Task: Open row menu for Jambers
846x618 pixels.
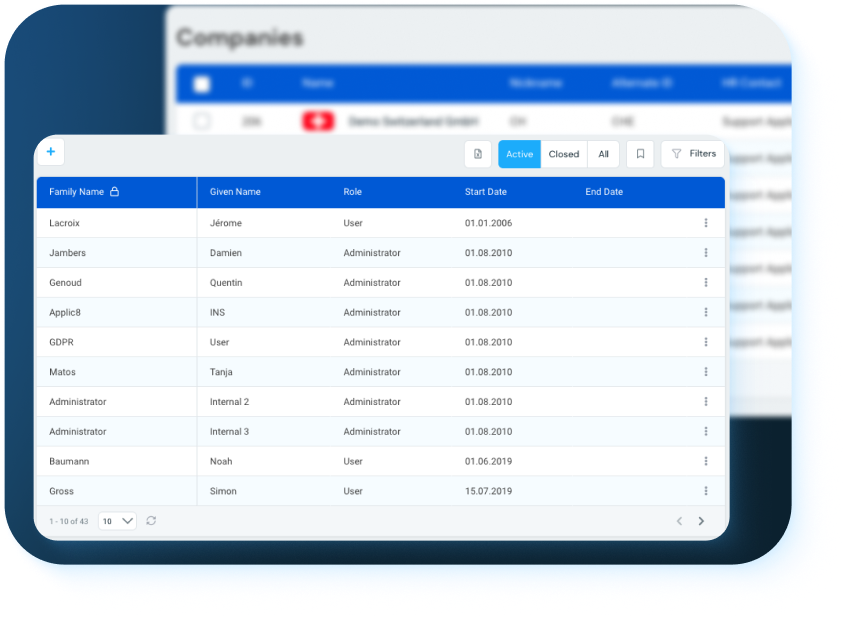Action: coord(706,253)
